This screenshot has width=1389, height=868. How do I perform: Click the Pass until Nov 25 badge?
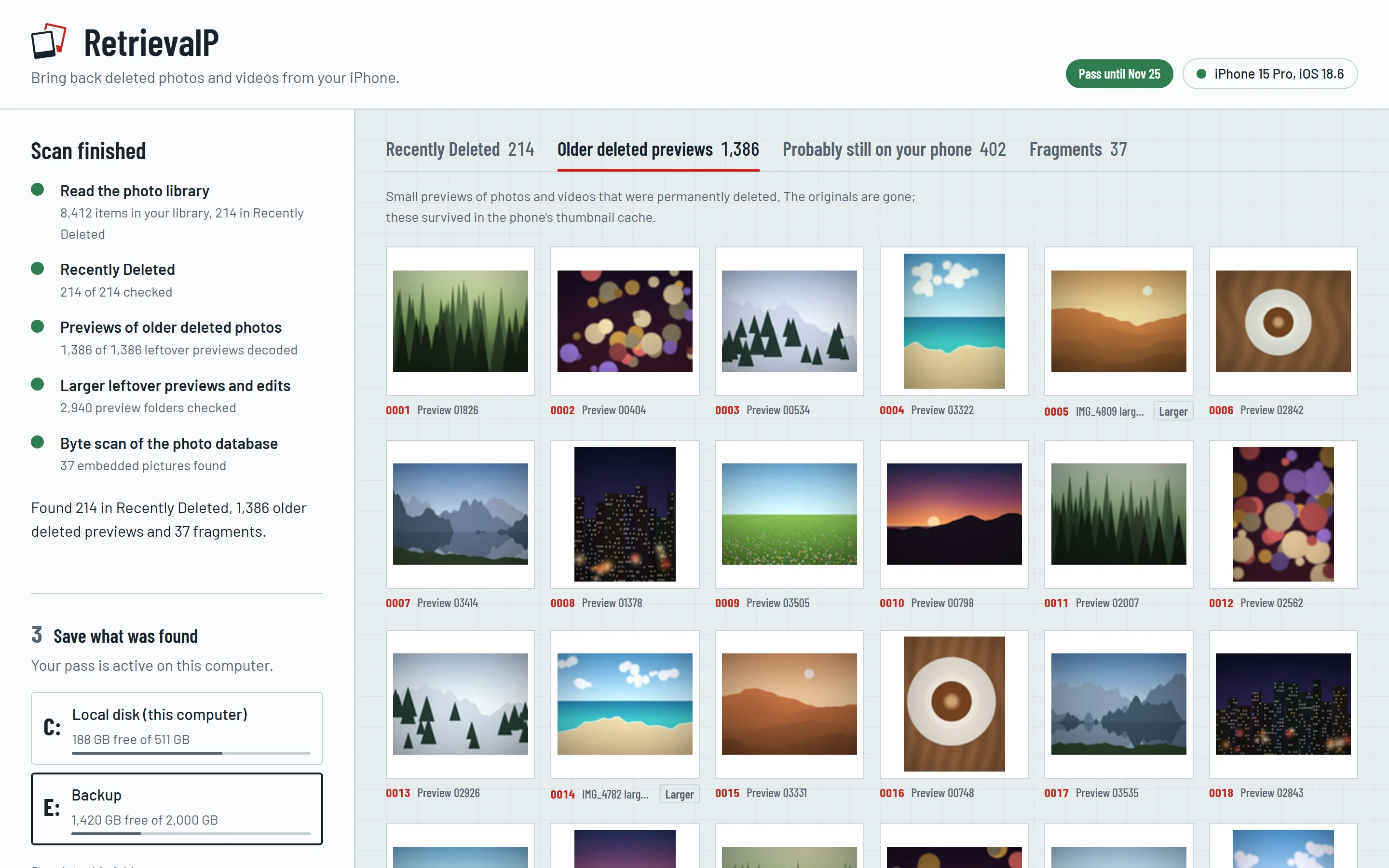1118,74
